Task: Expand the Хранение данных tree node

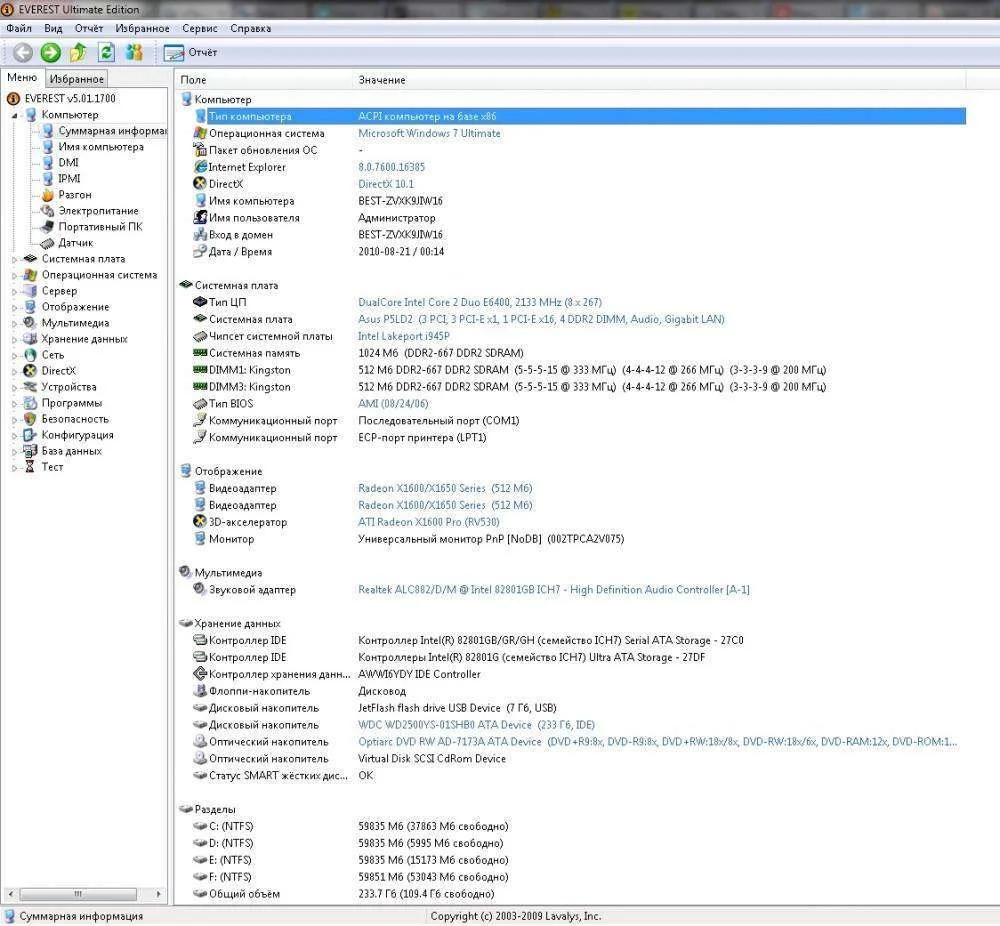Action: pos(14,339)
